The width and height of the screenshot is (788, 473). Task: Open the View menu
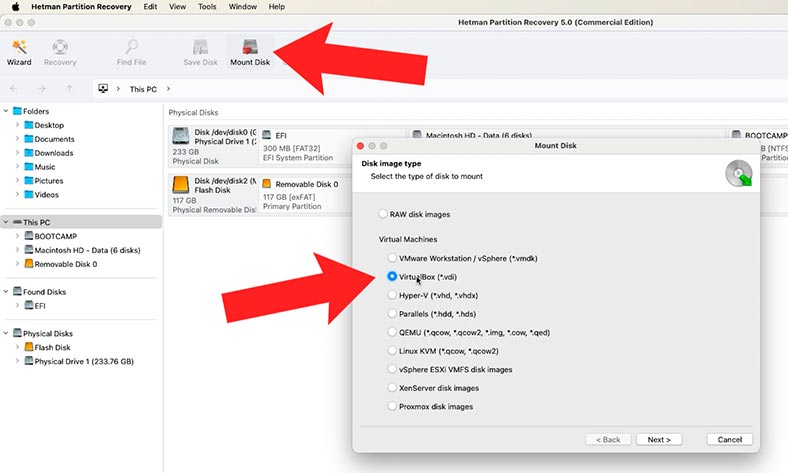177,7
